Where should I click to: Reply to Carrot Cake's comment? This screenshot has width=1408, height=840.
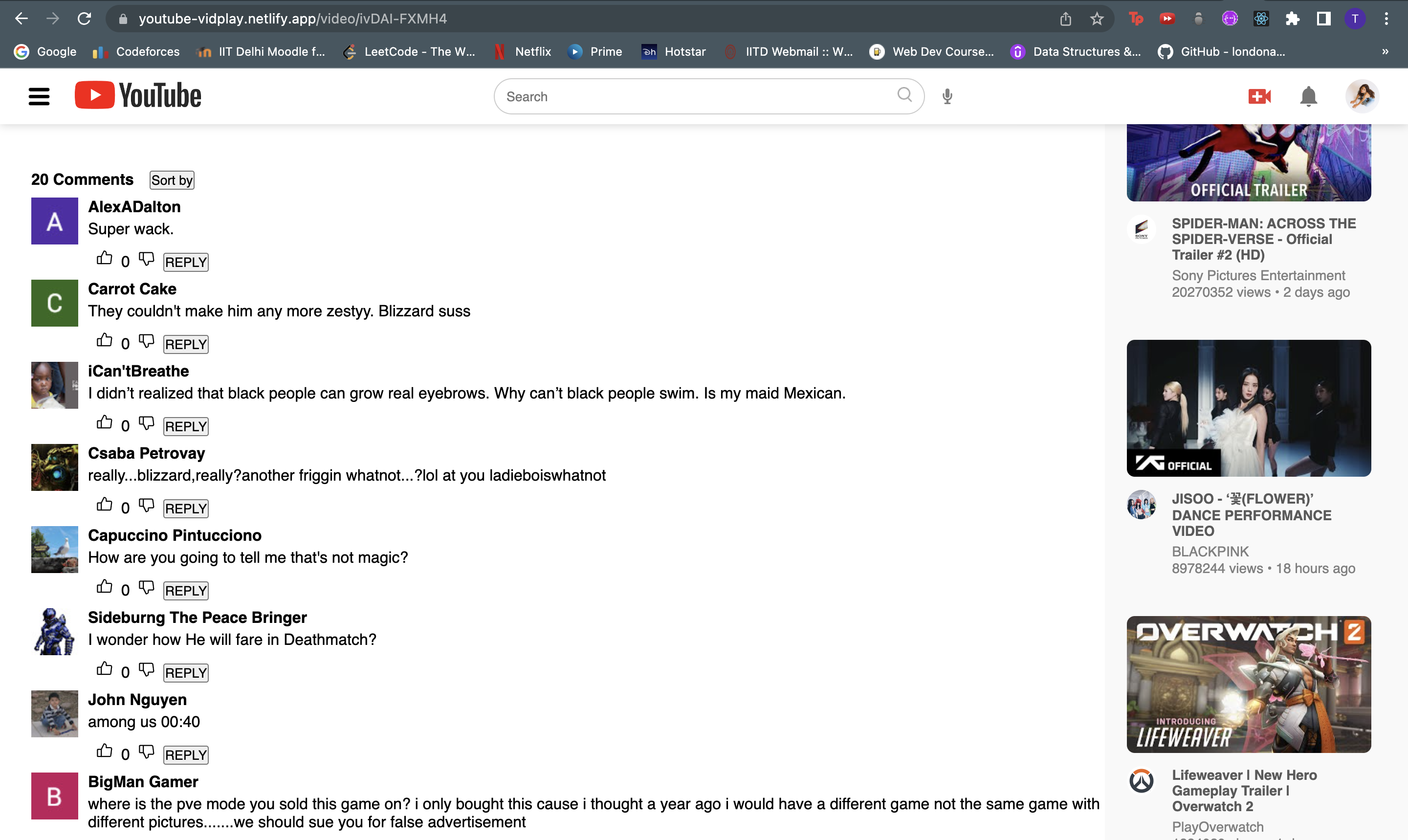[x=186, y=344]
